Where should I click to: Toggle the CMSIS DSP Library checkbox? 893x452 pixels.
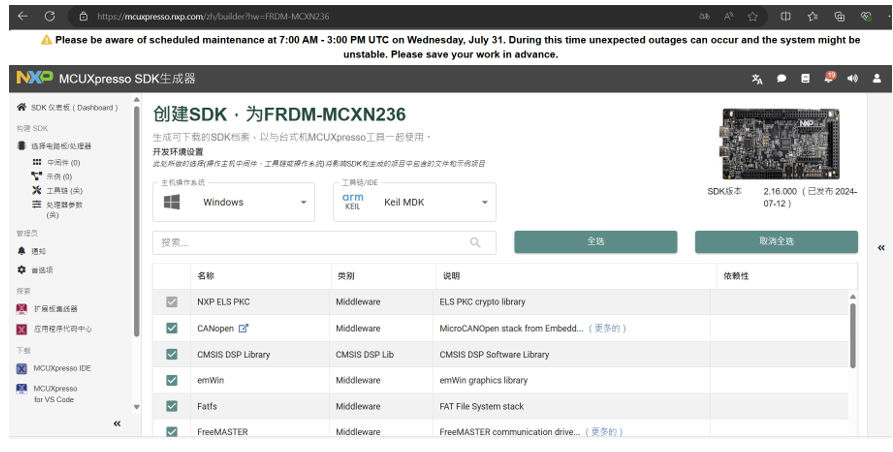172,354
